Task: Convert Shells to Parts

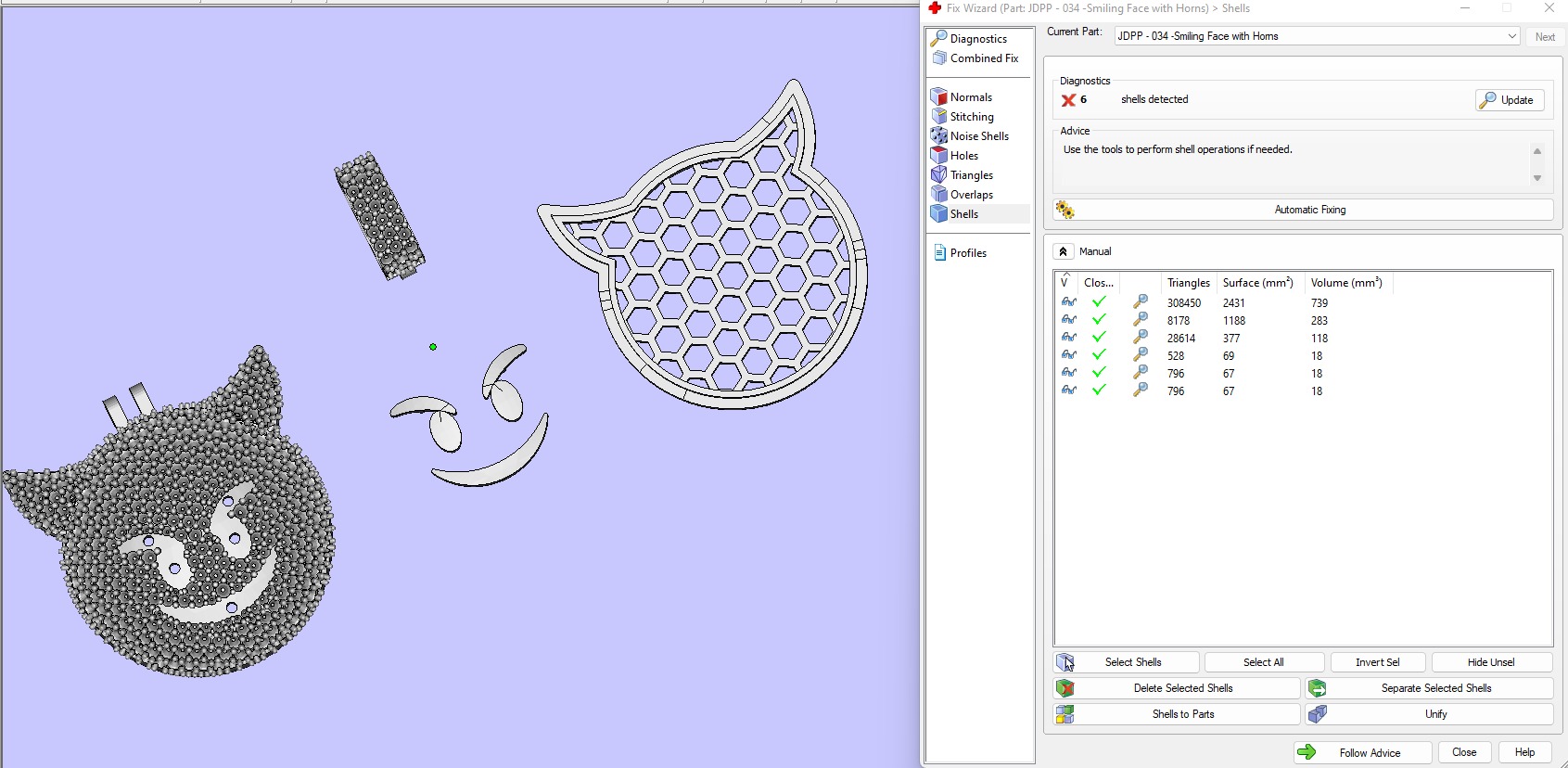Action: [x=1177, y=714]
